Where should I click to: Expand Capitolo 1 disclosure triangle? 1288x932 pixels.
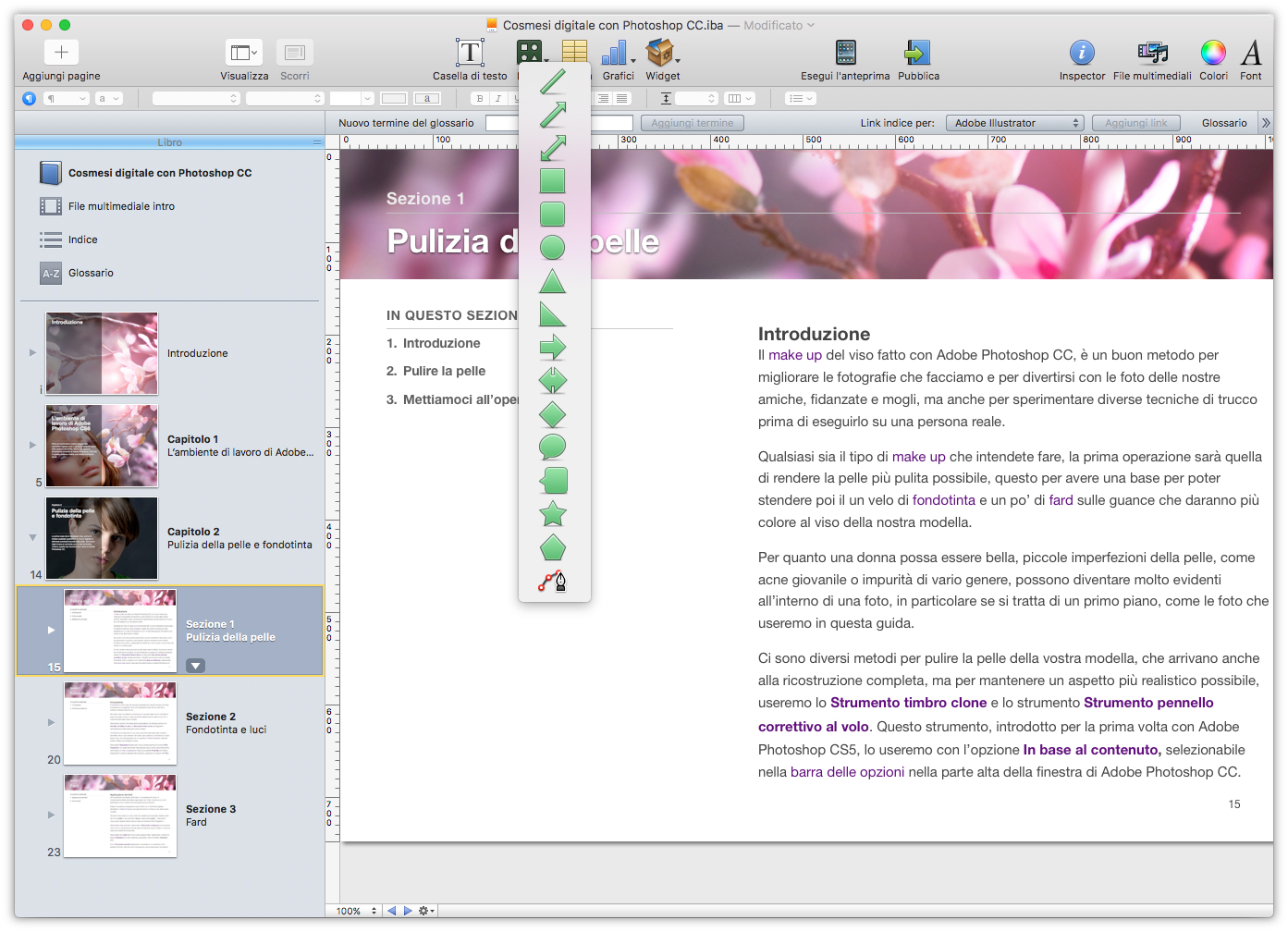pyautogui.click(x=32, y=445)
